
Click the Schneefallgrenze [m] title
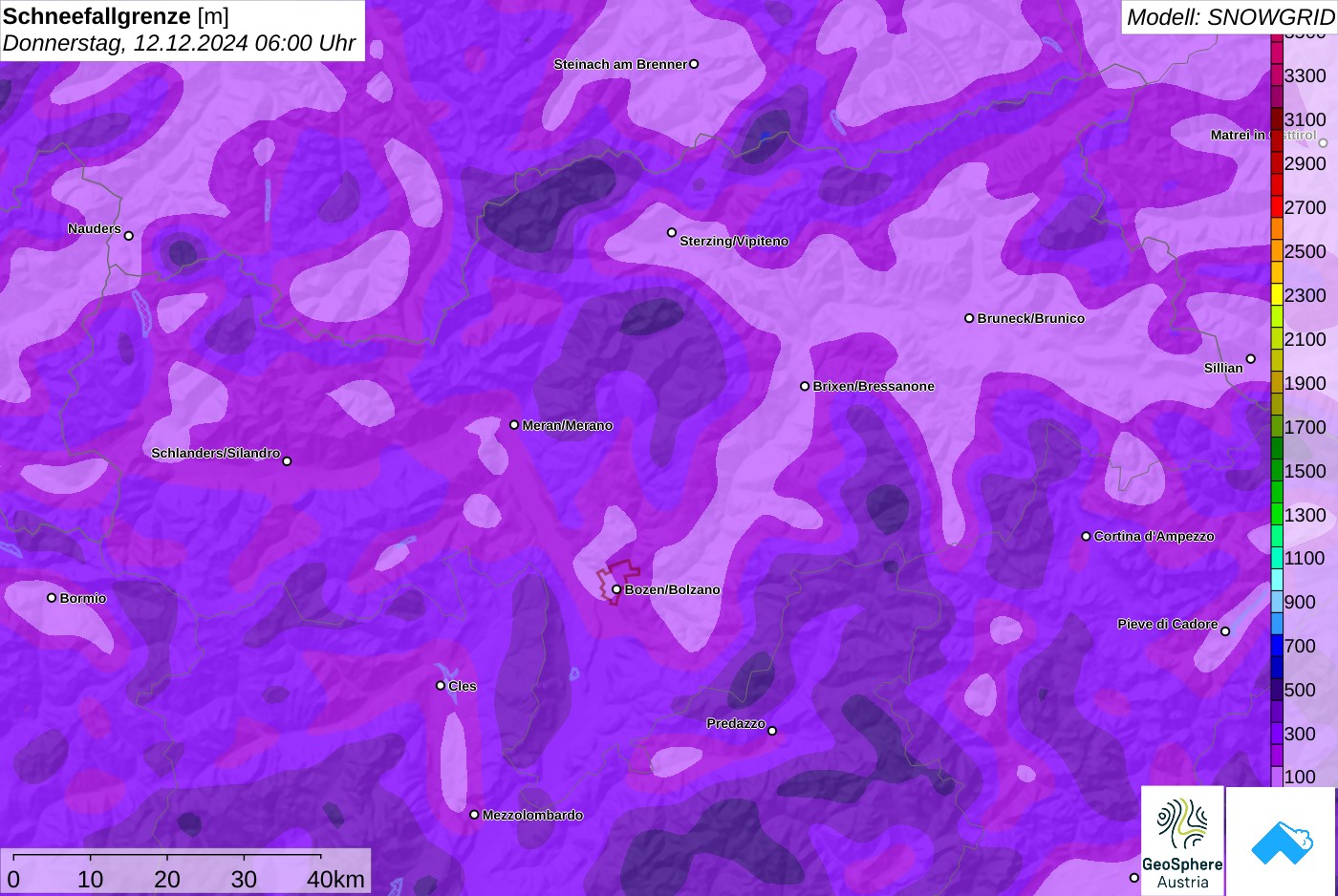116,16
